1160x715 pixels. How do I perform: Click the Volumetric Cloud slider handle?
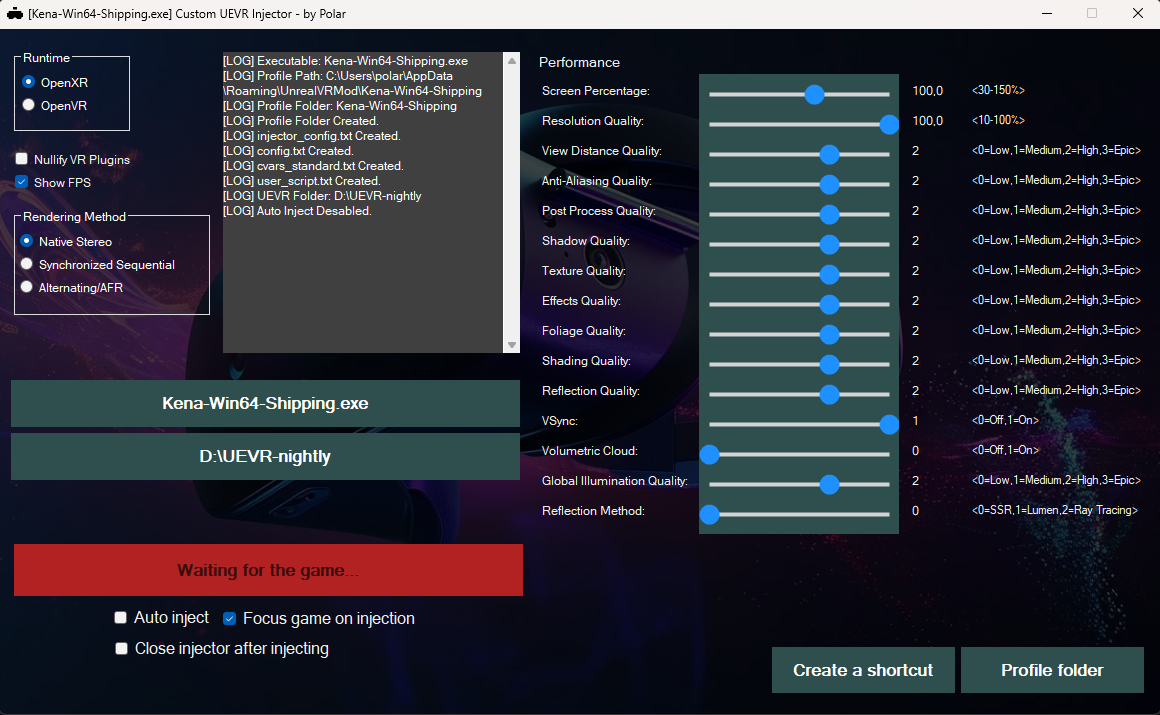[709, 454]
